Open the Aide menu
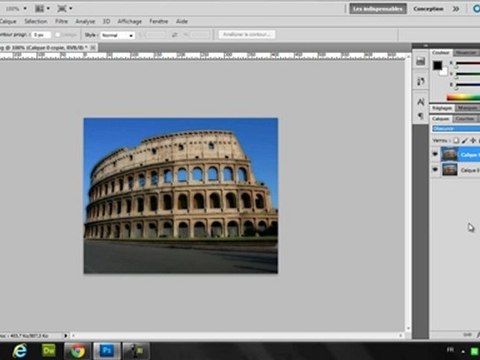This screenshot has height=360, width=480. tap(182, 21)
